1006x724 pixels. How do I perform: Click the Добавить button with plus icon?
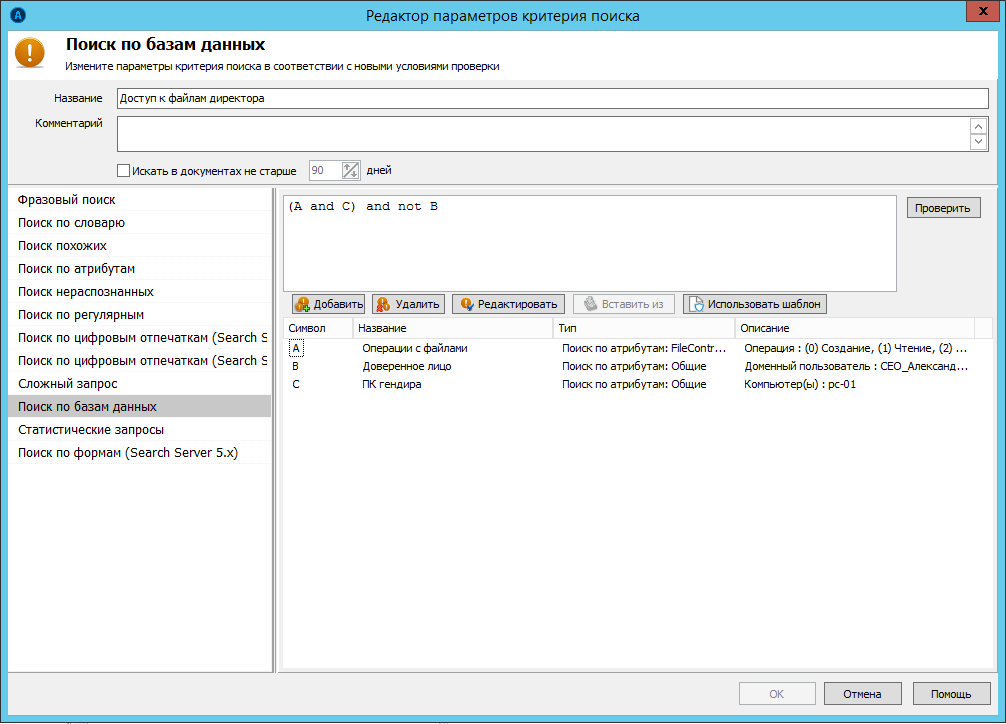pyautogui.click(x=328, y=304)
